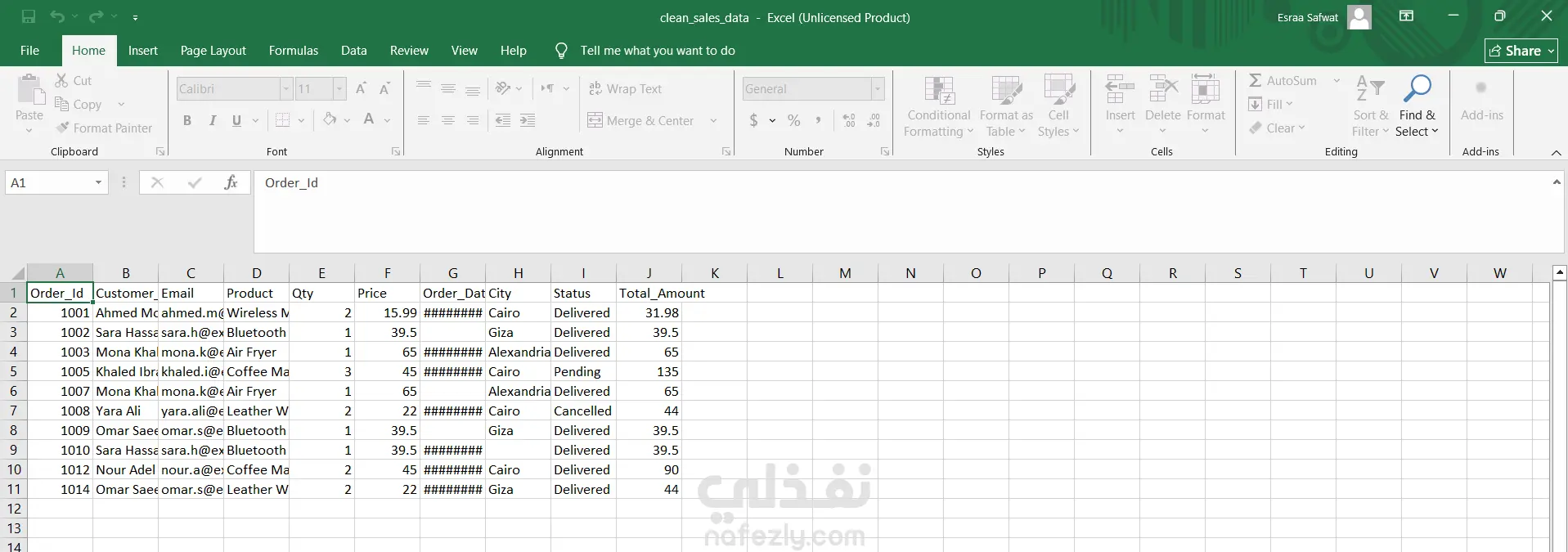1568x552 pixels.
Task: Click the Font Color letter A
Action: tap(369, 120)
